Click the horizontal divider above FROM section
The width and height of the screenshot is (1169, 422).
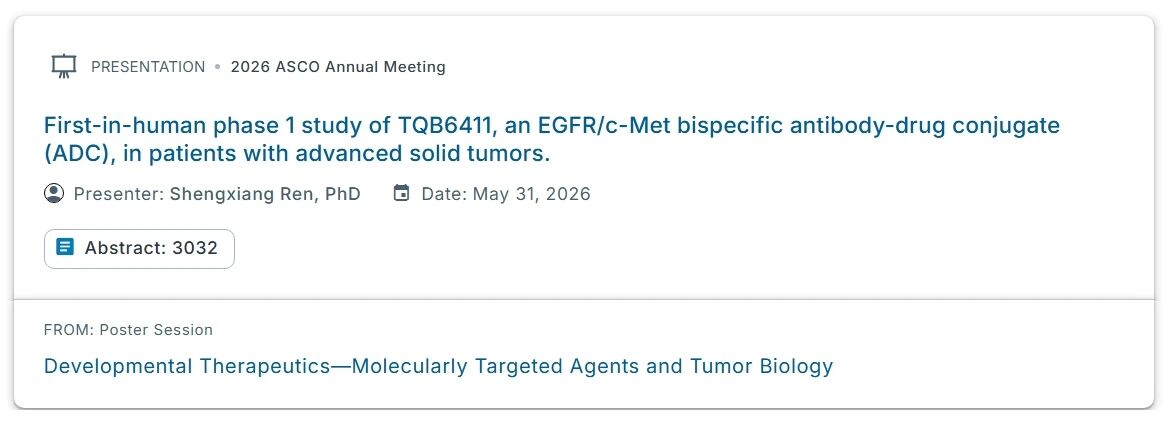pos(584,299)
